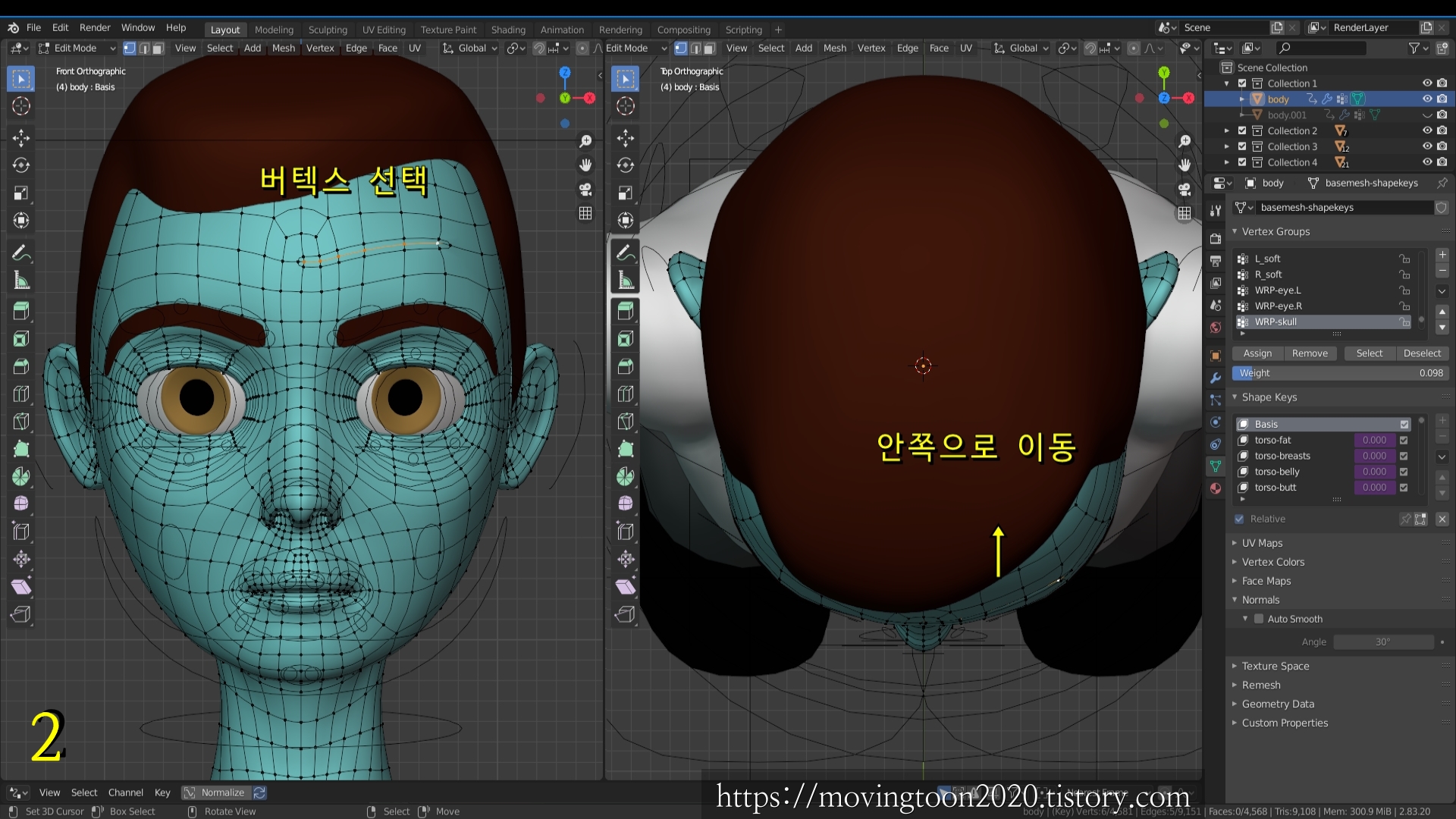Select Poly Build tool in left viewport

tap(21, 449)
